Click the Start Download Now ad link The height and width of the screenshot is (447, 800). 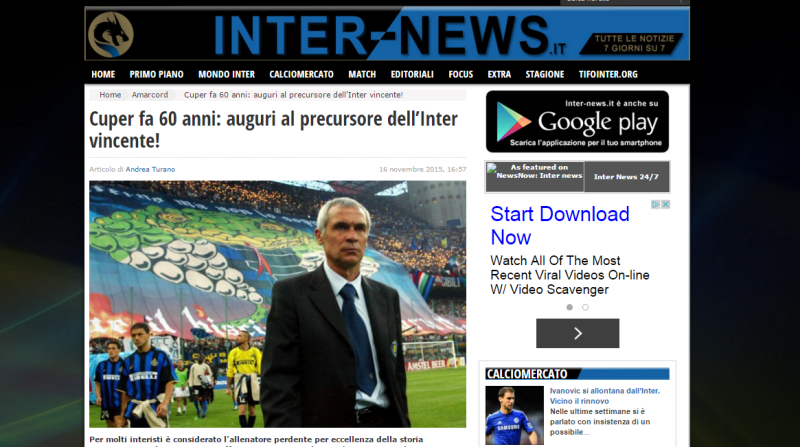[560, 226]
